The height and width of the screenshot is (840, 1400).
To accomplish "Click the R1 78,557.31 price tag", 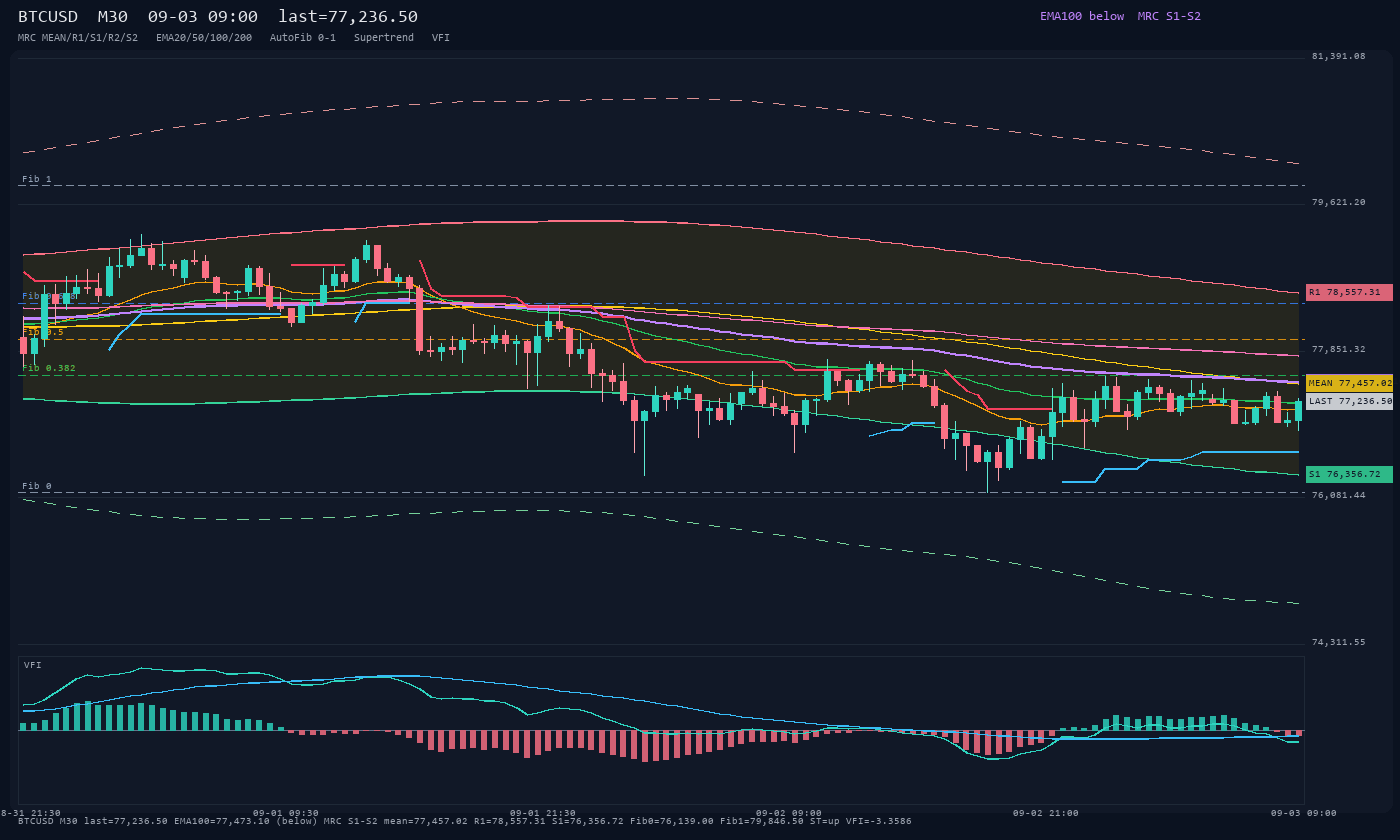I will tap(1349, 292).
